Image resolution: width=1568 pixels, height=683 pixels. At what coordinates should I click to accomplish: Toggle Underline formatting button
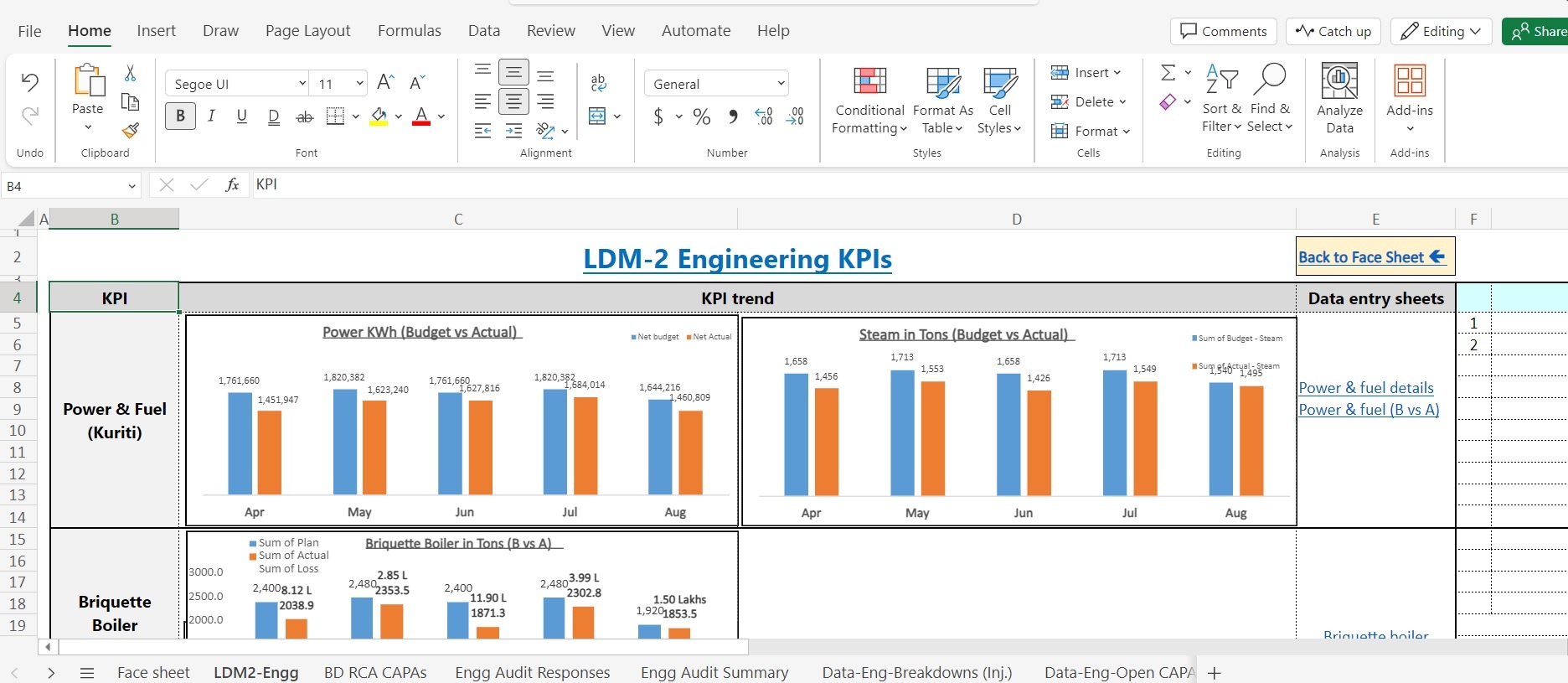tap(242, 116)
